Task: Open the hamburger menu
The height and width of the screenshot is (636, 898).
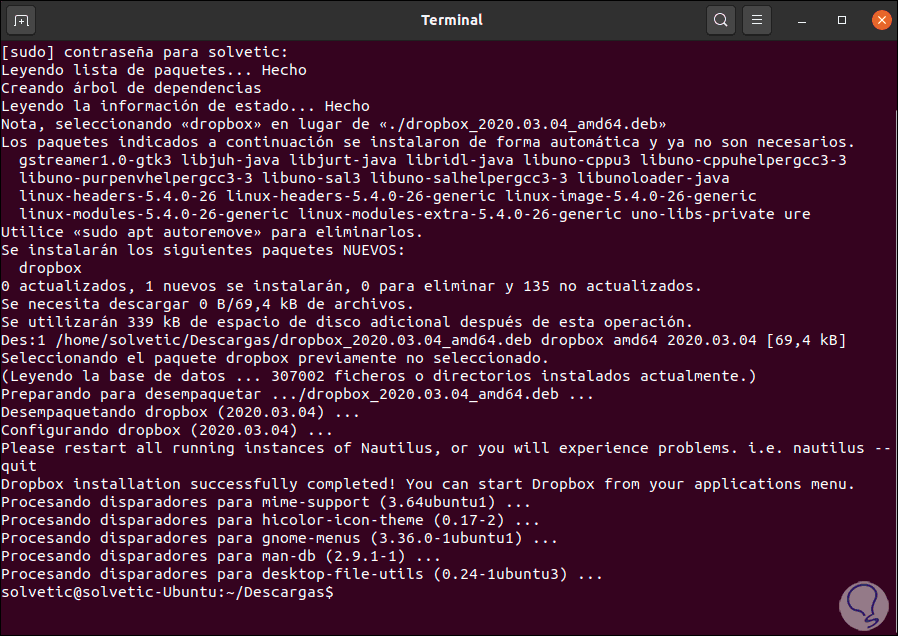Action: (757, 20)
